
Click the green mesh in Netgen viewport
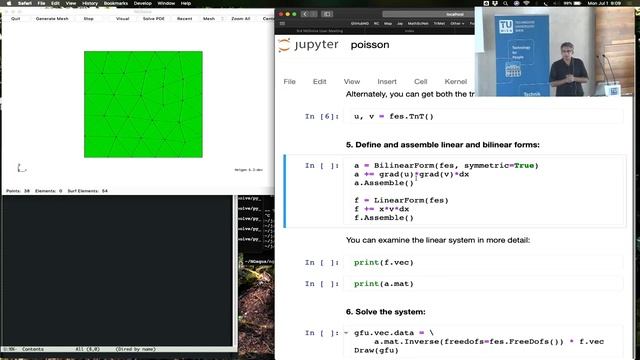pyautogui.click(x=143, y=104)
